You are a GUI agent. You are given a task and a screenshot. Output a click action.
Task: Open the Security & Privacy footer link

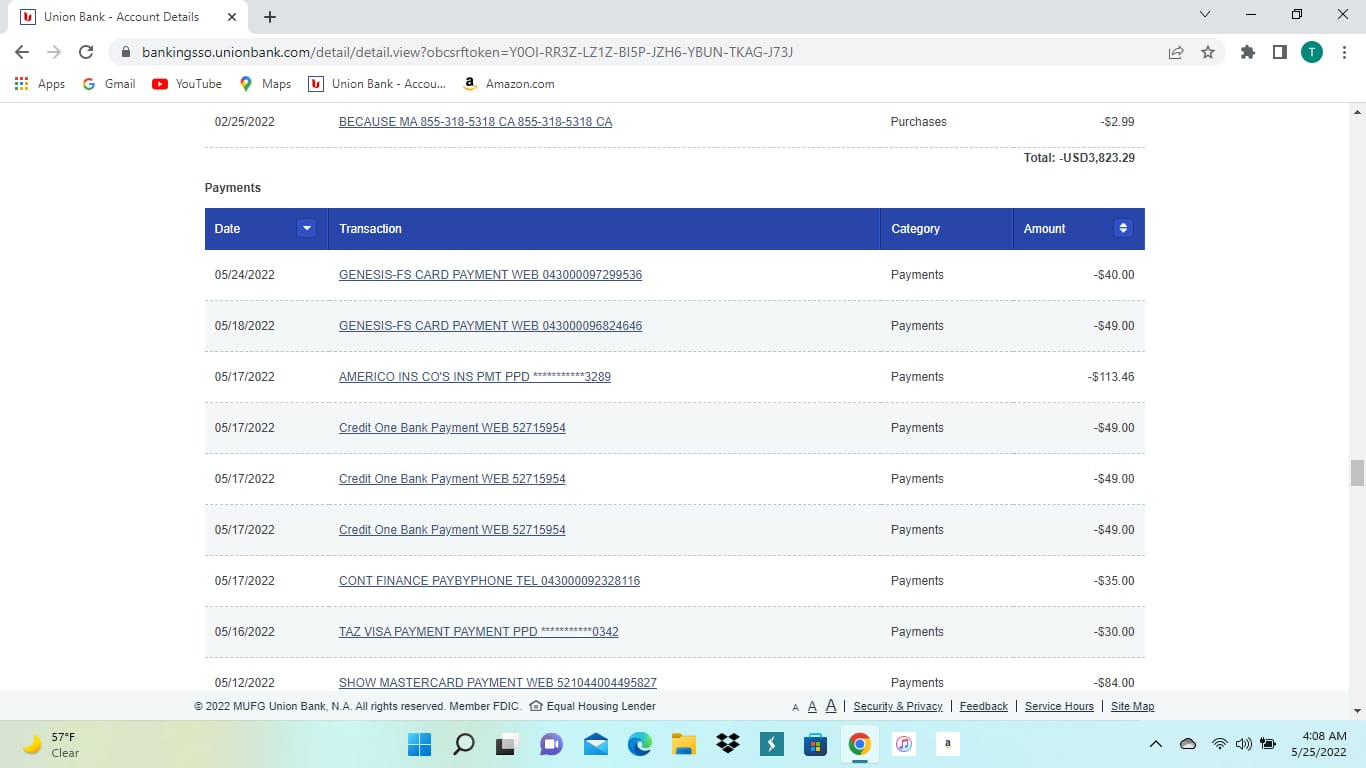898,706
